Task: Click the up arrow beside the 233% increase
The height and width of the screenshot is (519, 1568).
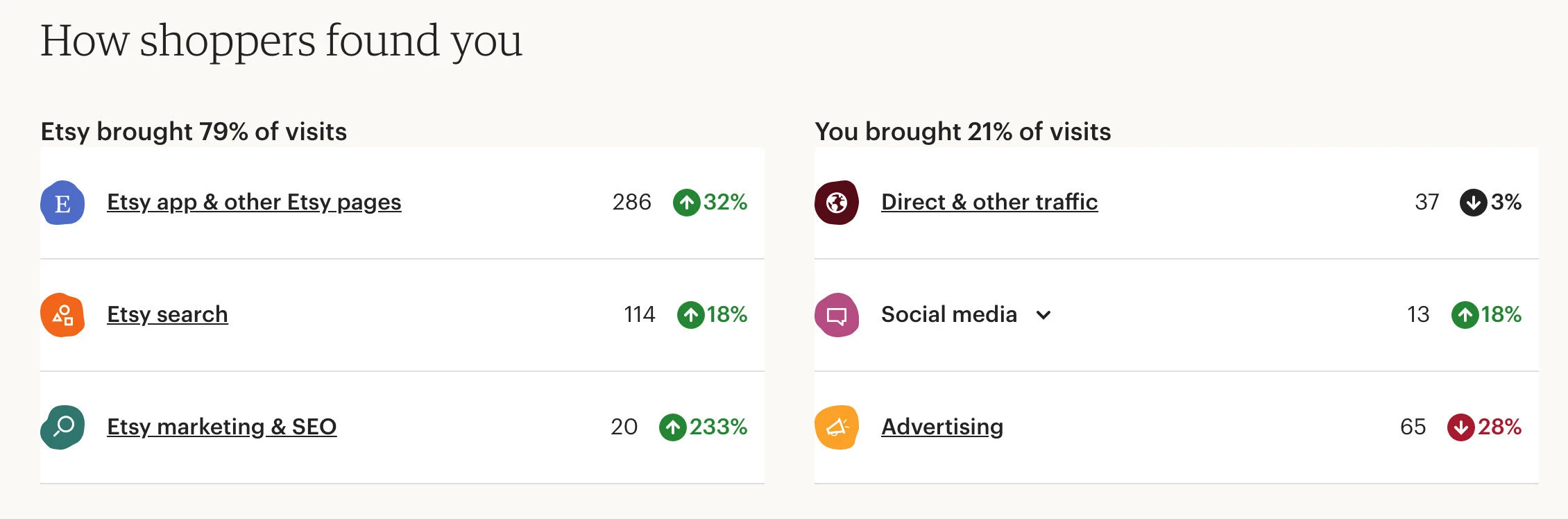Action: pyautogui.click(x=672, y=427)
